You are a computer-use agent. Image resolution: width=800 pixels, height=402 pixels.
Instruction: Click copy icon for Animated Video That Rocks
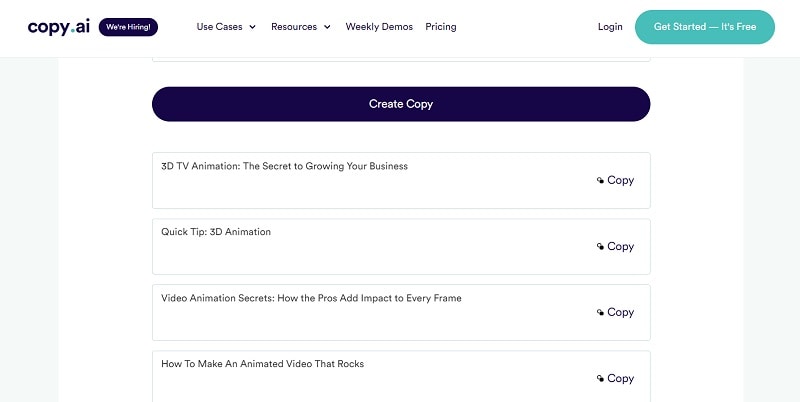[x=600, y=379]
